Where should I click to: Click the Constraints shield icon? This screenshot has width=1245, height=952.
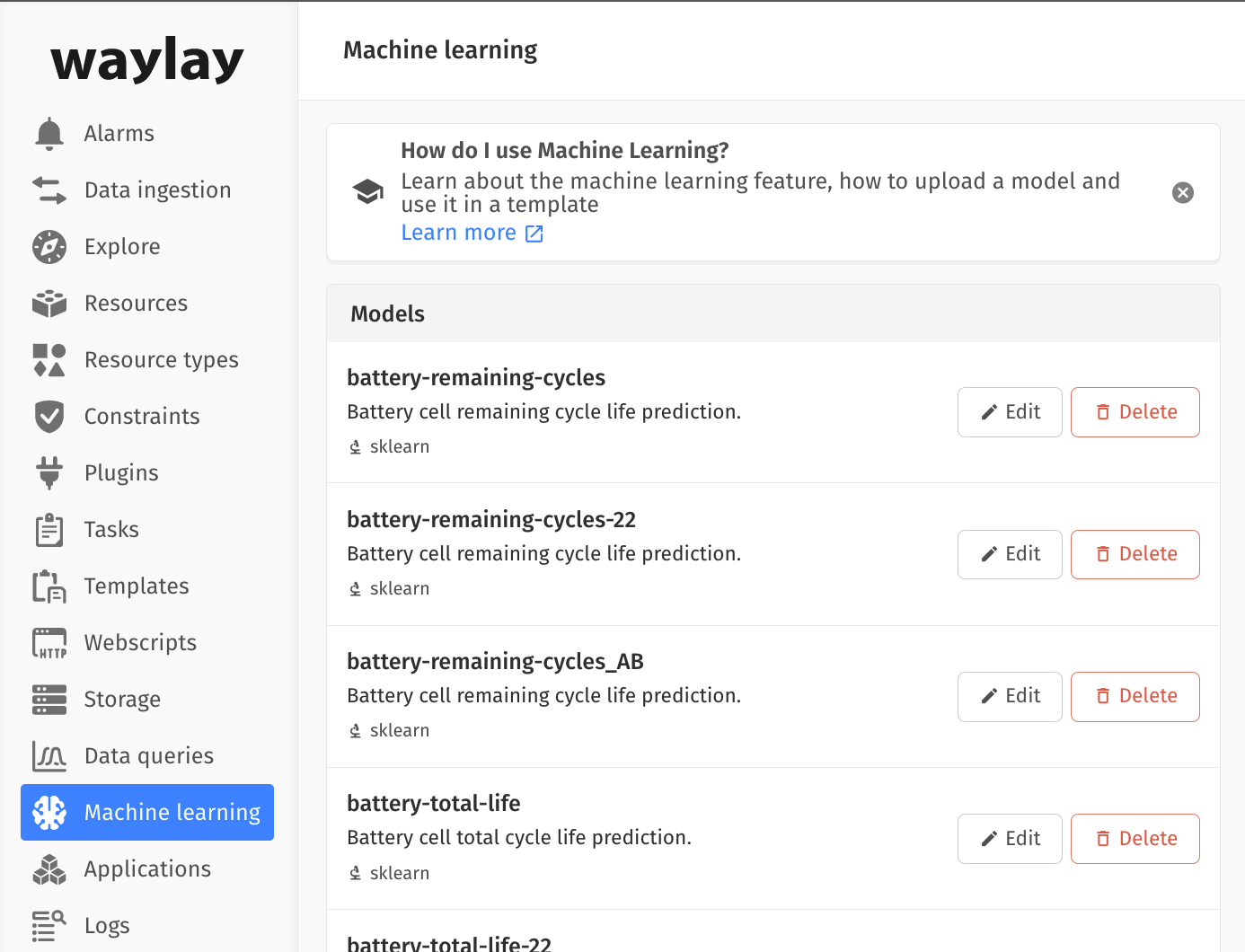49,416
